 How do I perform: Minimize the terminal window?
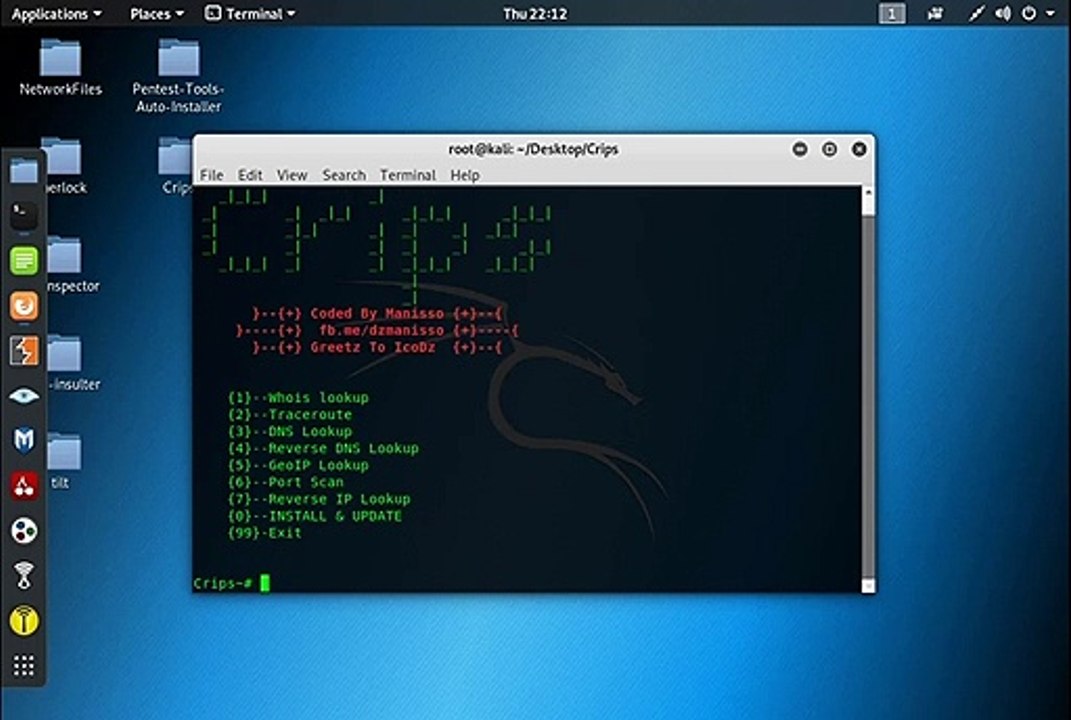[x=800, y=149]
